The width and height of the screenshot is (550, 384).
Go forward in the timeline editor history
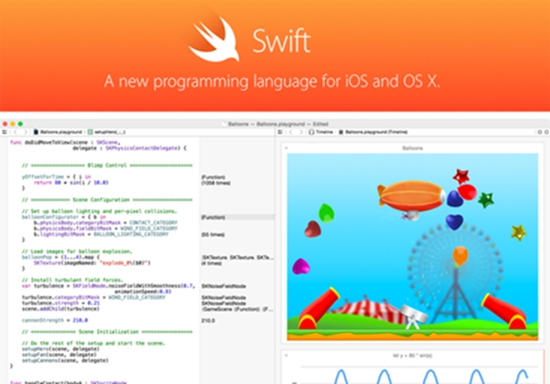301,132
